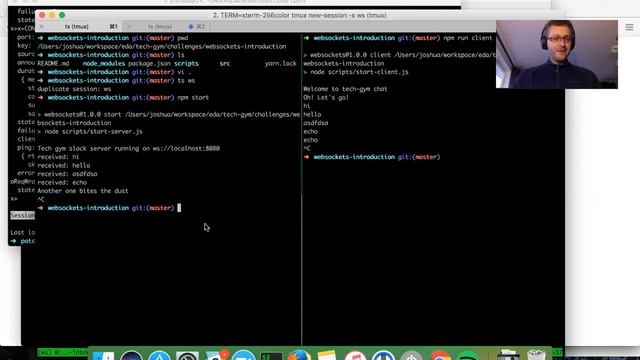Click the 'npm start' command
The width and height of the screenshot is (640, 360).
pos(193,98)
